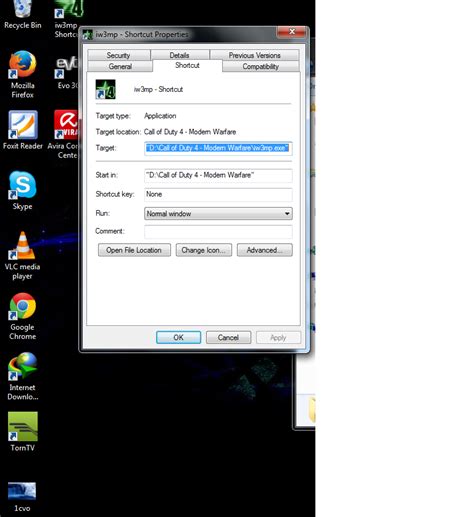Click the 'Application' target type text
Viewport: 474px width, 517px height.
160,116
